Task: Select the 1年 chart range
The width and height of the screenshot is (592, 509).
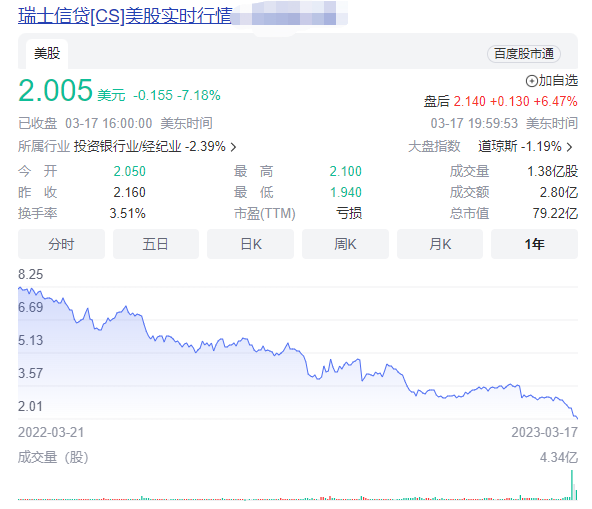Action: point(534,244)
